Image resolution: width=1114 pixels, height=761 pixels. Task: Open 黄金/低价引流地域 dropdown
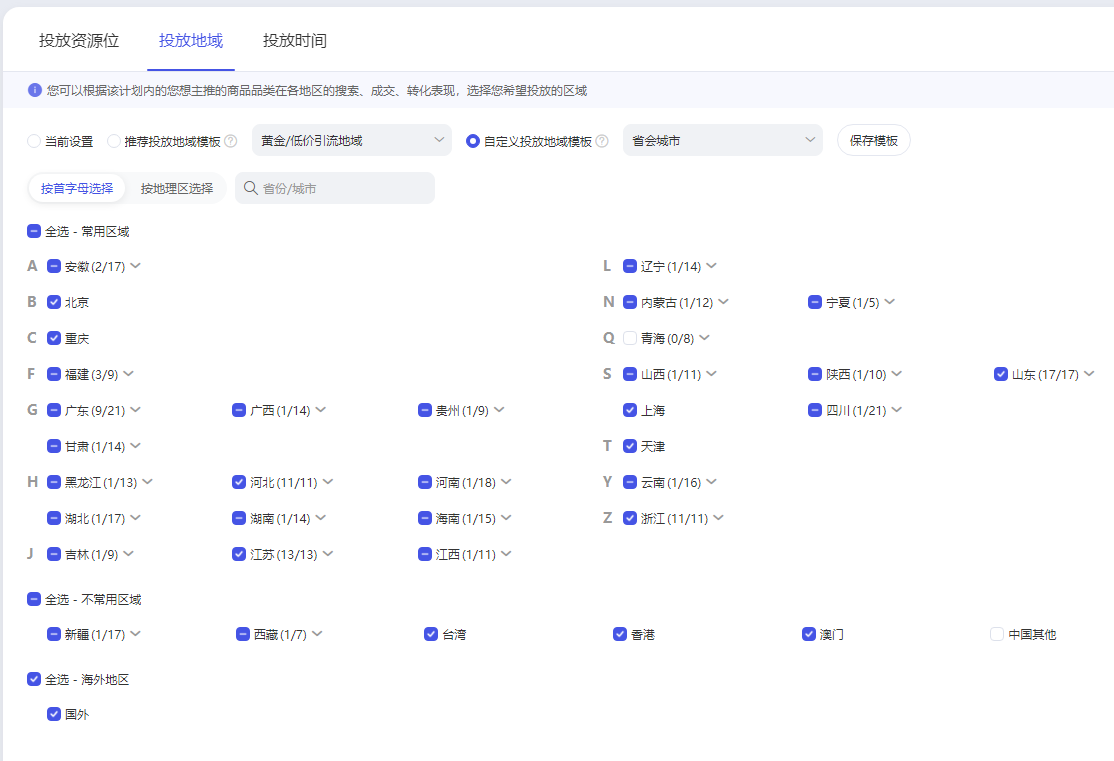tap(351, 141)
